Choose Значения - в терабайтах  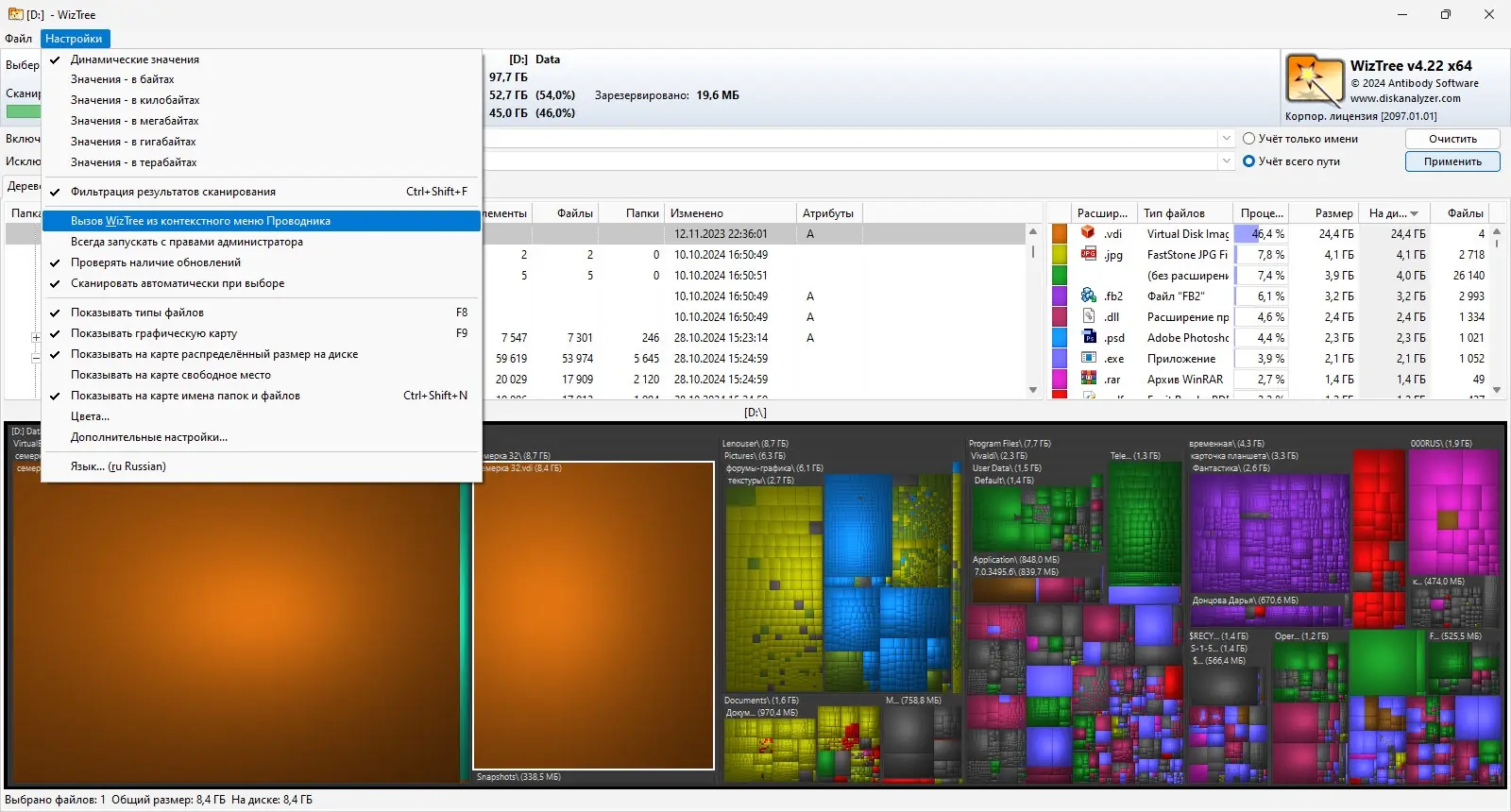click(x=262, y=162)
